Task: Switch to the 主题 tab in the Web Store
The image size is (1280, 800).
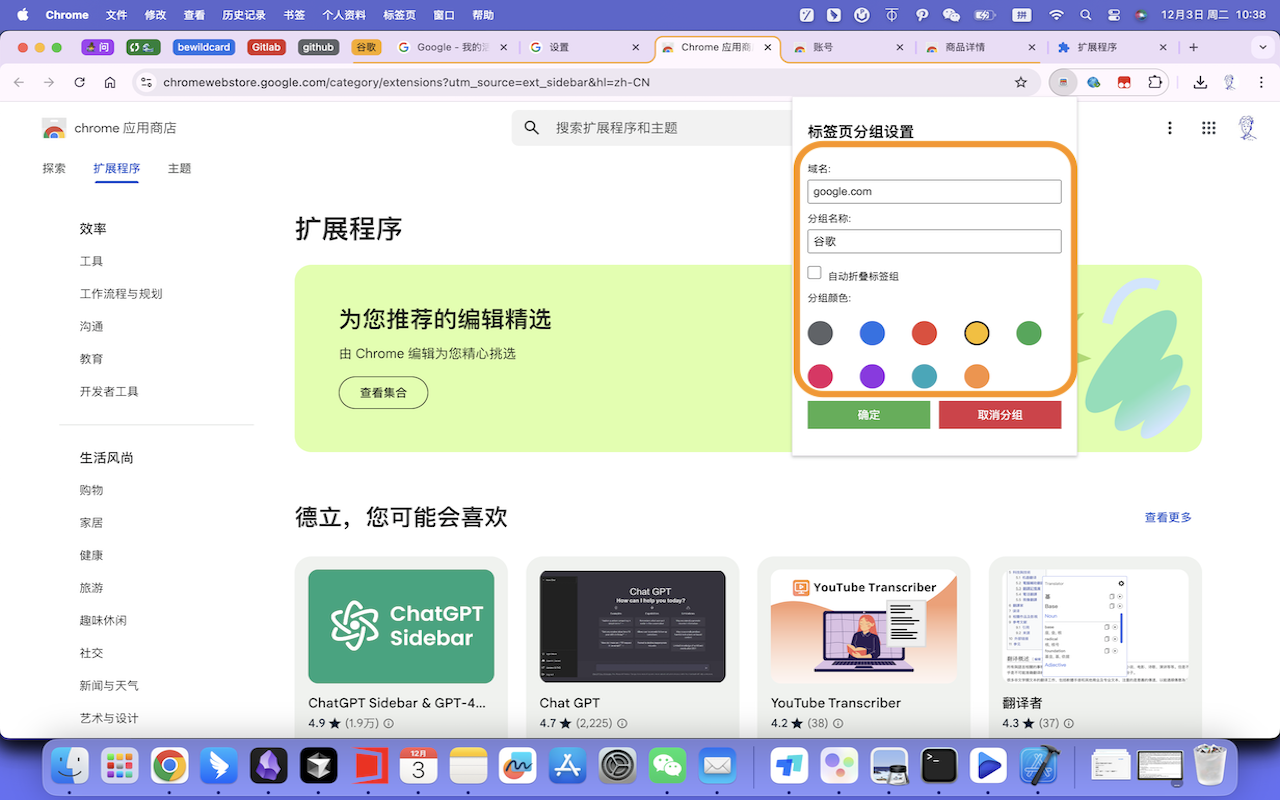Action: point(179,168)
